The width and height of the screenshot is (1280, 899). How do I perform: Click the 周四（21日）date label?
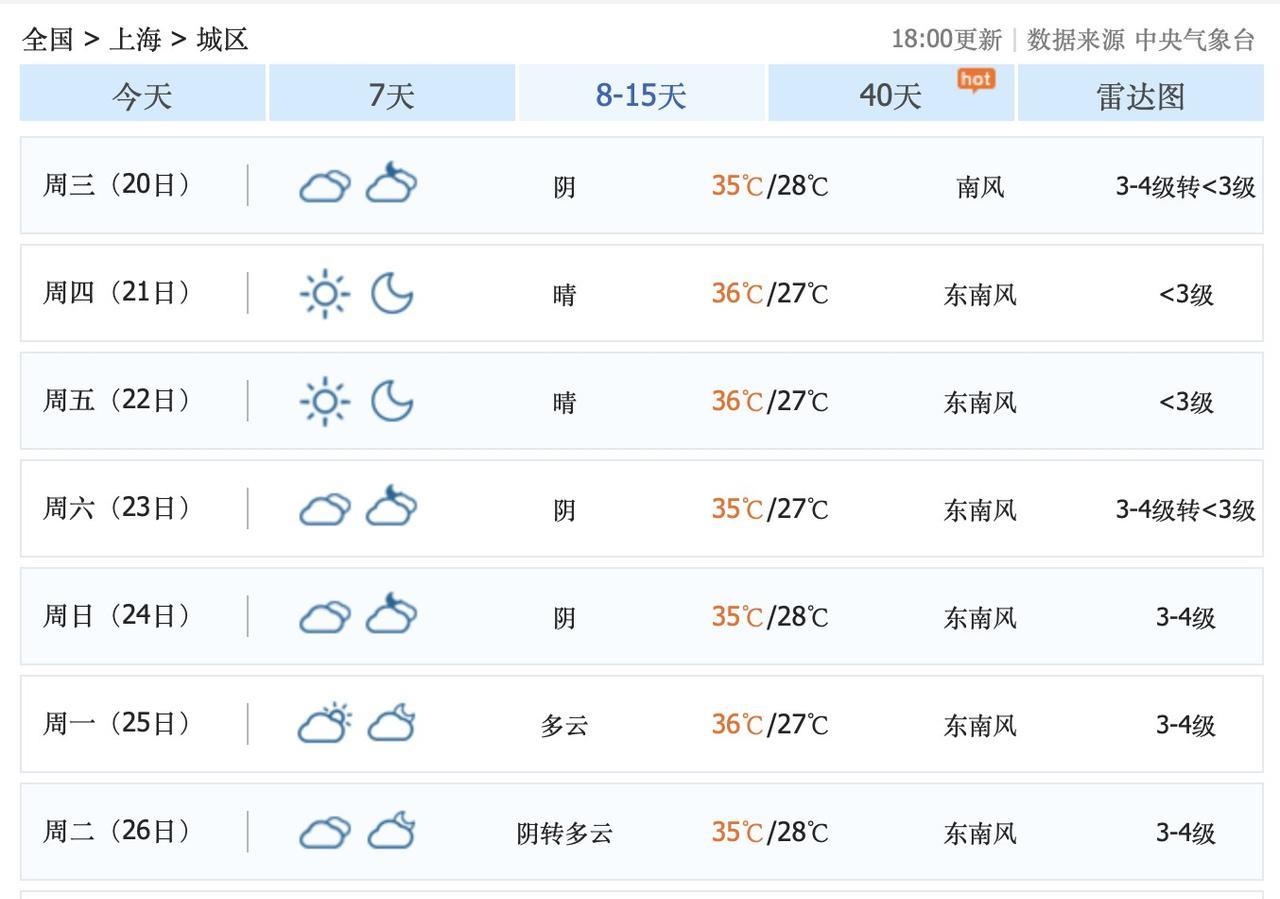click(x=117, y=293)
